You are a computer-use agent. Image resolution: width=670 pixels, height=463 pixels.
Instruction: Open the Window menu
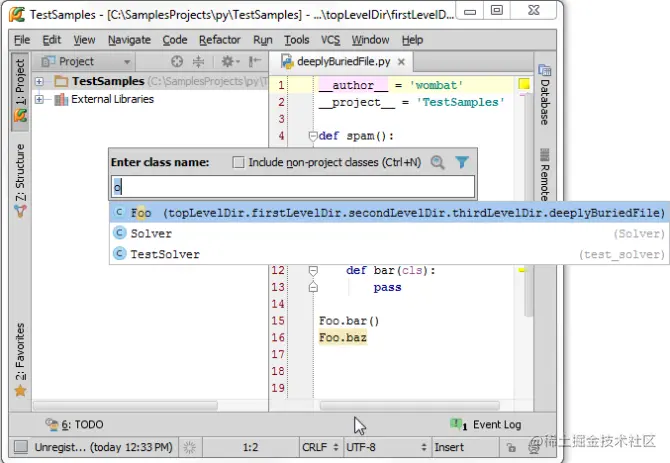click(x=370, y=40)
